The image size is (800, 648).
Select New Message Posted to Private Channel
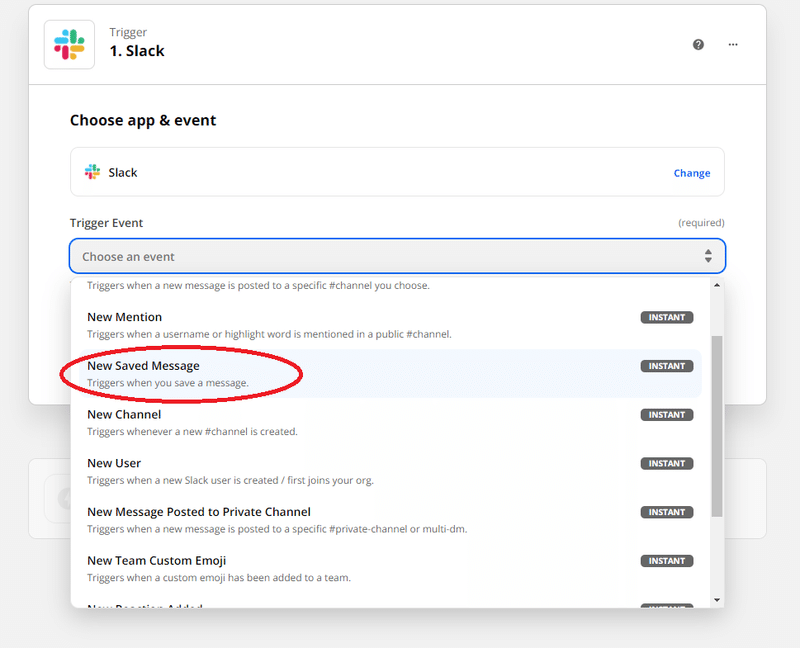tap(390, 520)
